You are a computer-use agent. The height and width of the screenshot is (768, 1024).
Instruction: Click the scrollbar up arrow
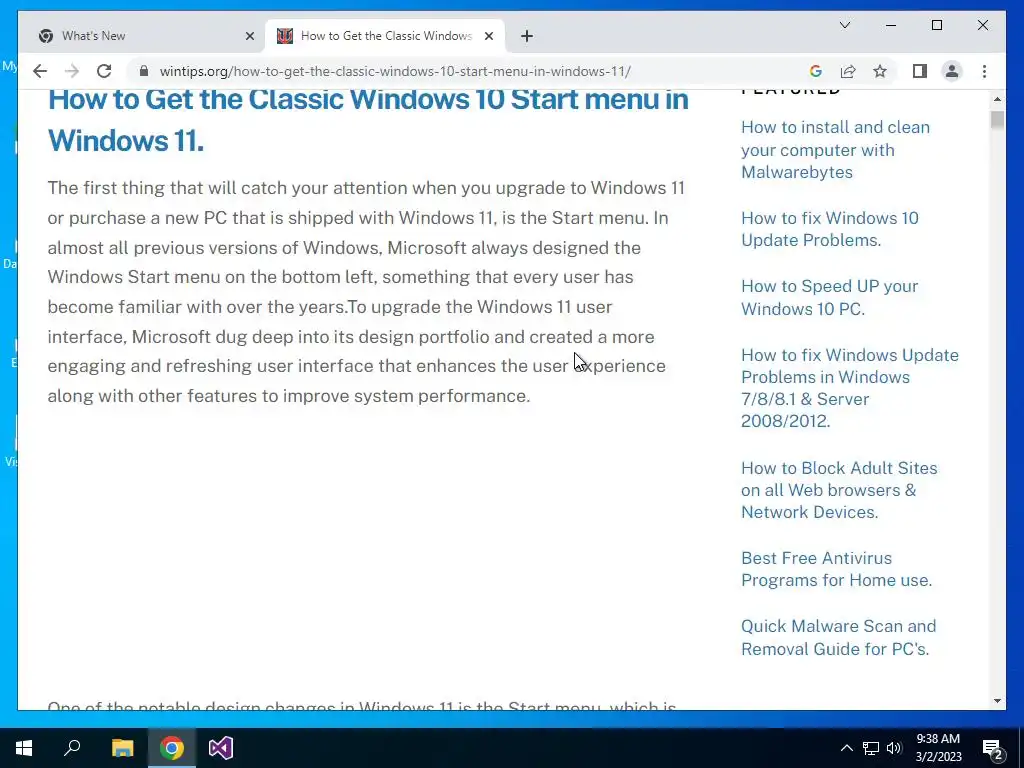pyautogui.click(x=997, y=99)
